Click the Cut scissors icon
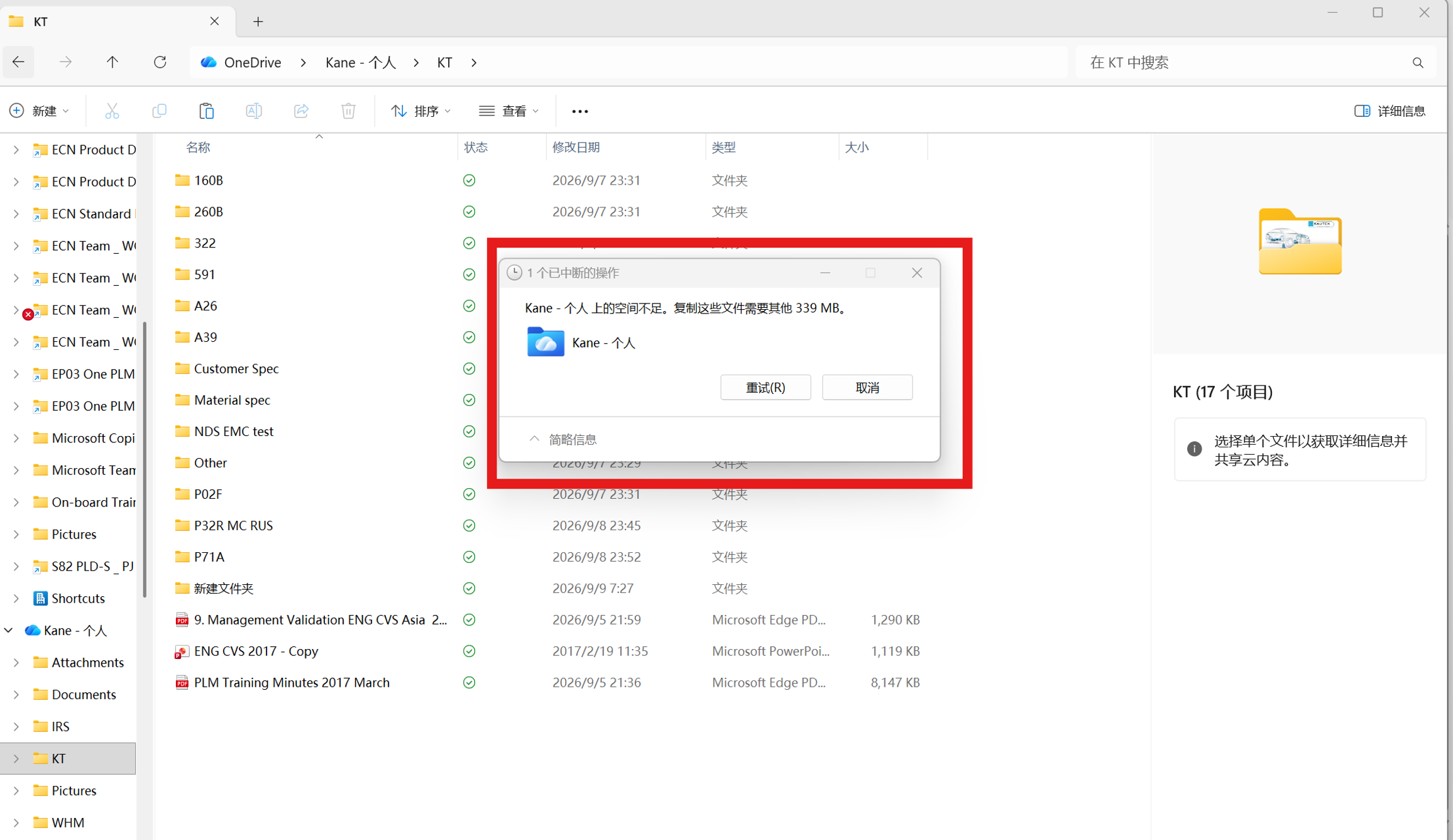Viewport: 1453px width, 840px height. 112,111
